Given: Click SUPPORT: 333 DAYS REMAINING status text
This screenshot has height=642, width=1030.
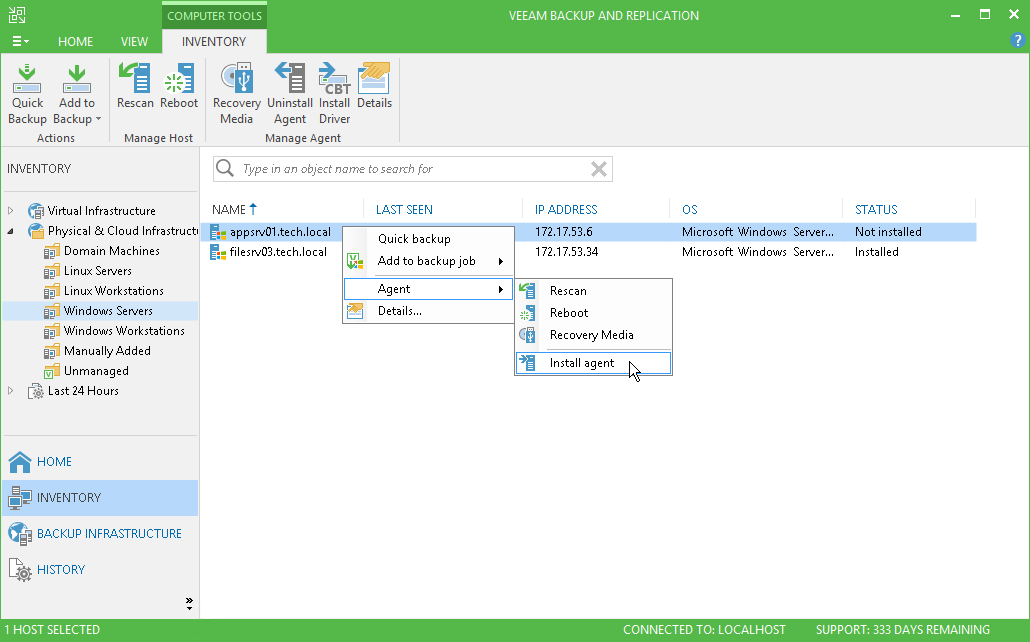Looking at the screenshot, I should coord(903,630).
